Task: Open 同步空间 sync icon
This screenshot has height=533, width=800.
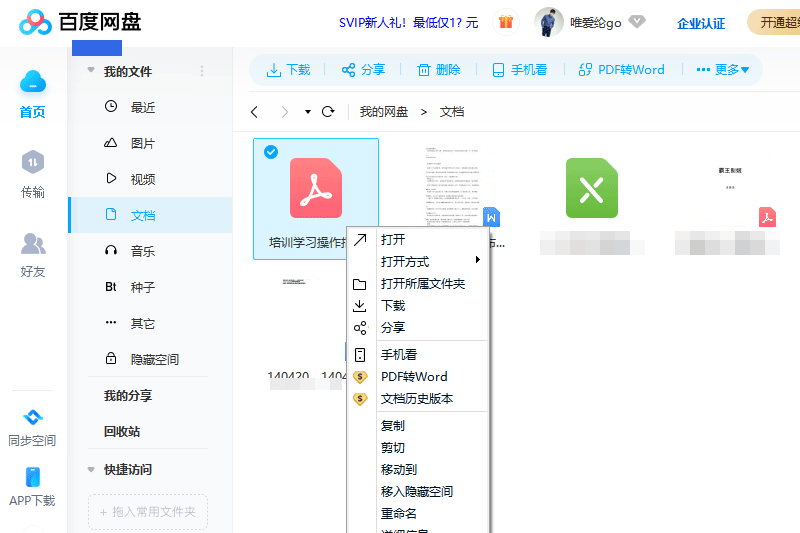Action: pyautogui.click(x=33, y=417)
